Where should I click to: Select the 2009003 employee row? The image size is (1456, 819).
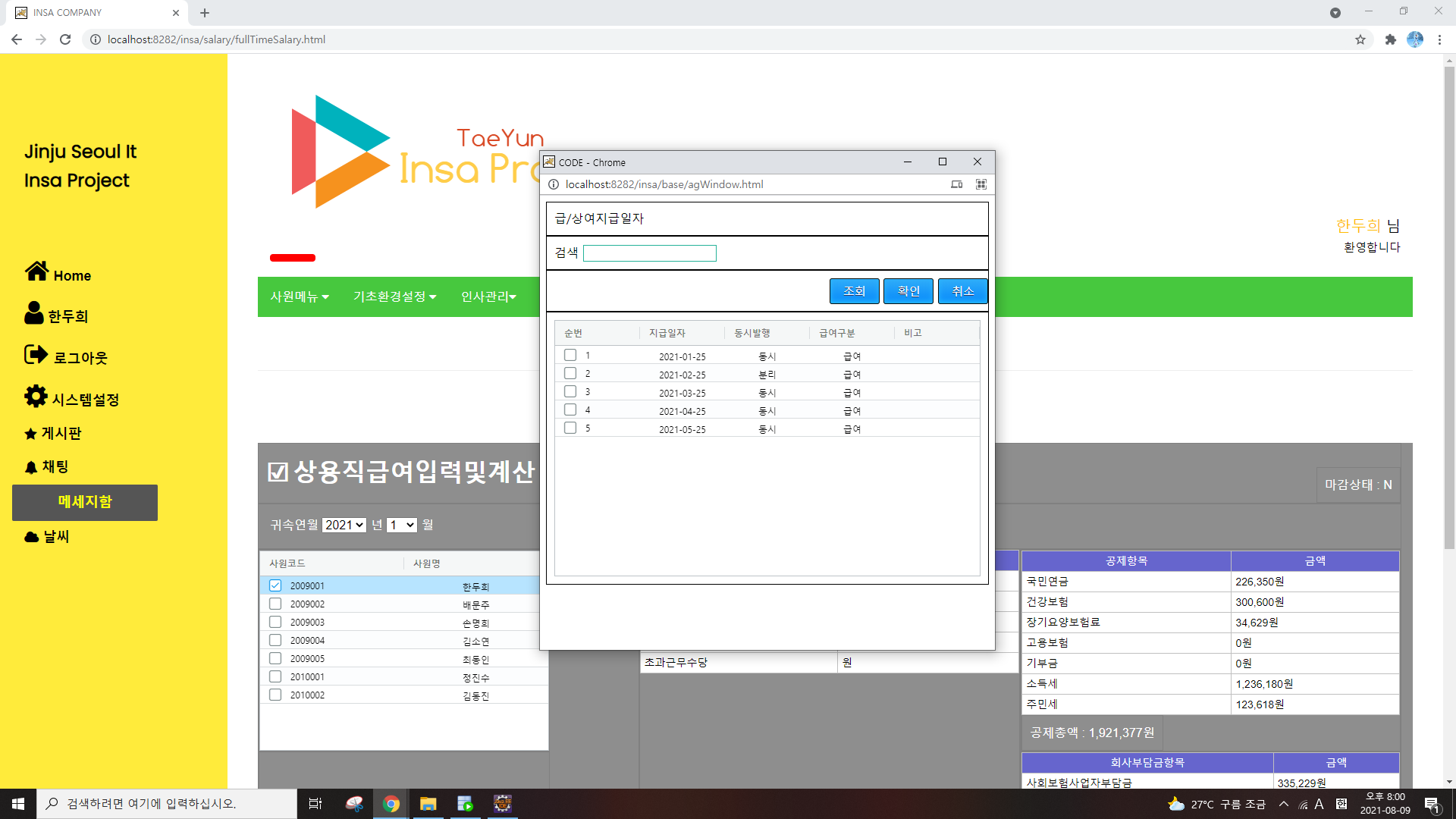[x=403, y=622]
